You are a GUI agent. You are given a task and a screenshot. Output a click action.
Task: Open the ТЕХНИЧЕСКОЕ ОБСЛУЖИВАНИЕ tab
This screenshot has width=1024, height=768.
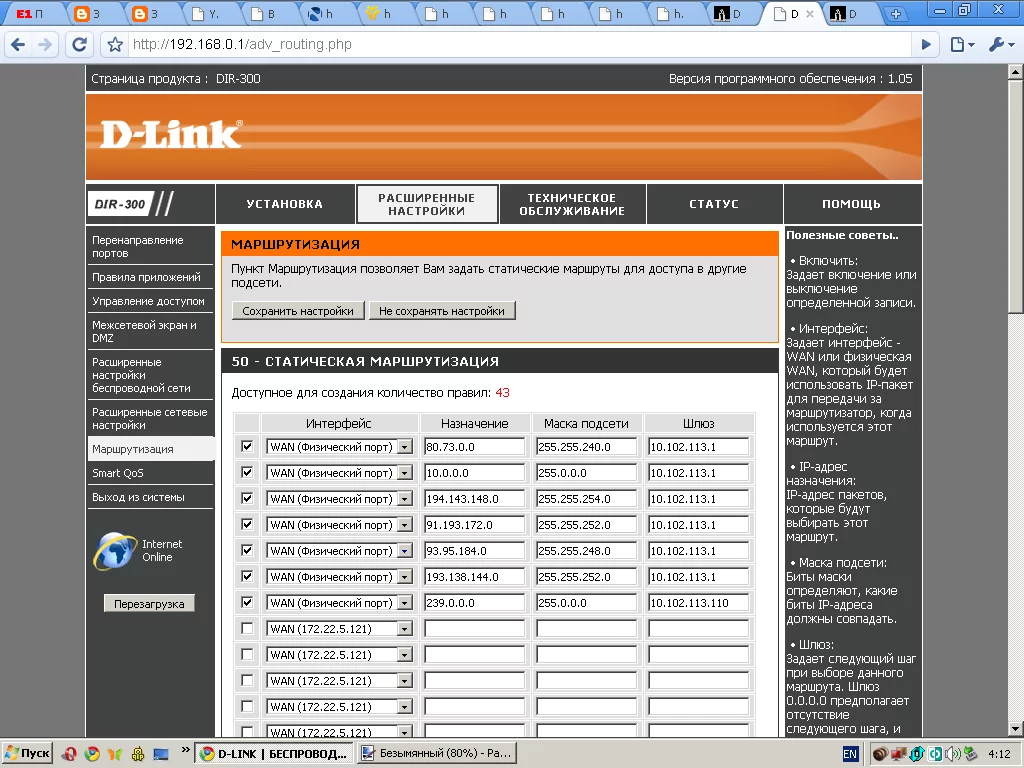572,204
